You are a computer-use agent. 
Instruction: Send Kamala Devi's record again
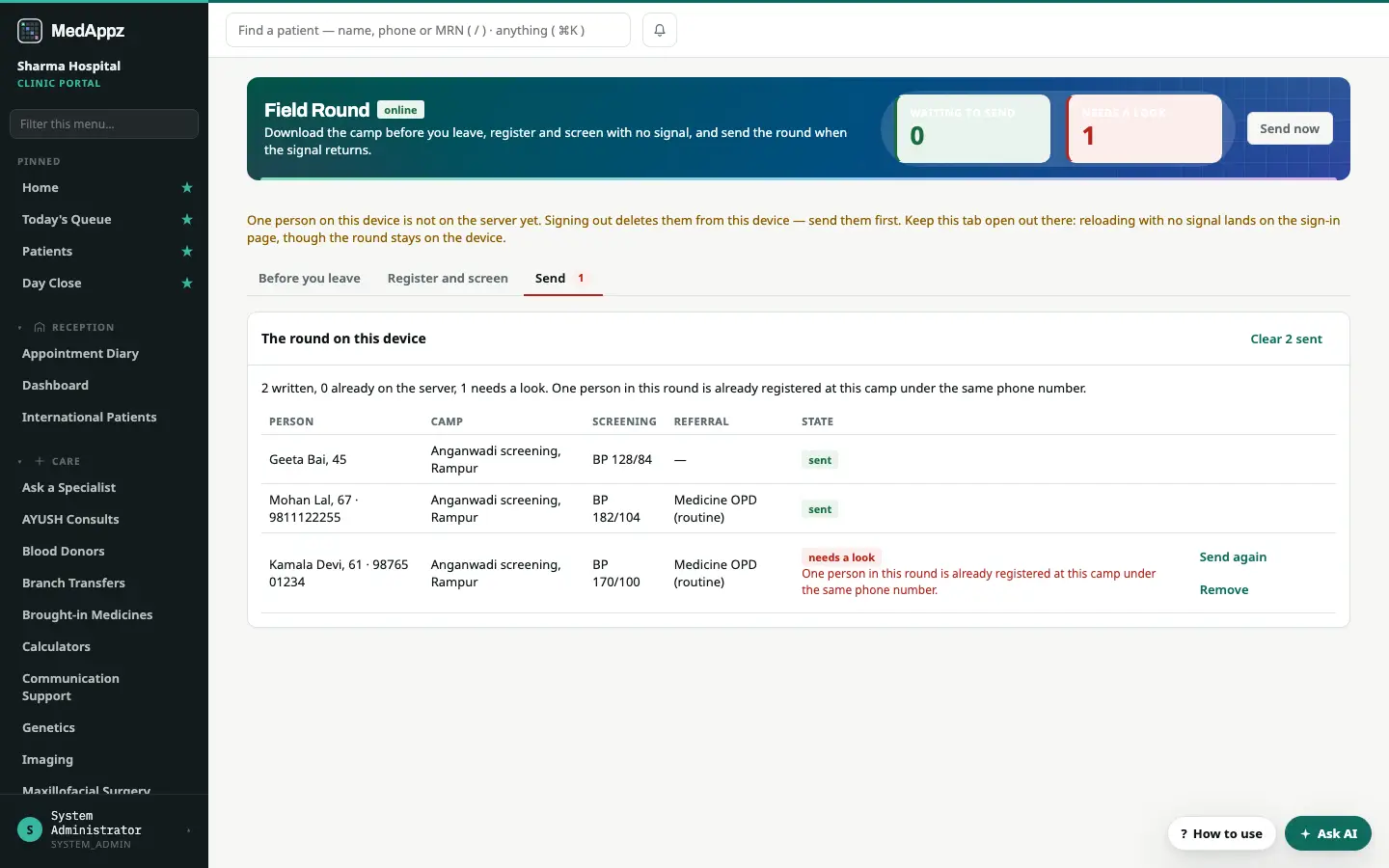(x=1233, y=557)
